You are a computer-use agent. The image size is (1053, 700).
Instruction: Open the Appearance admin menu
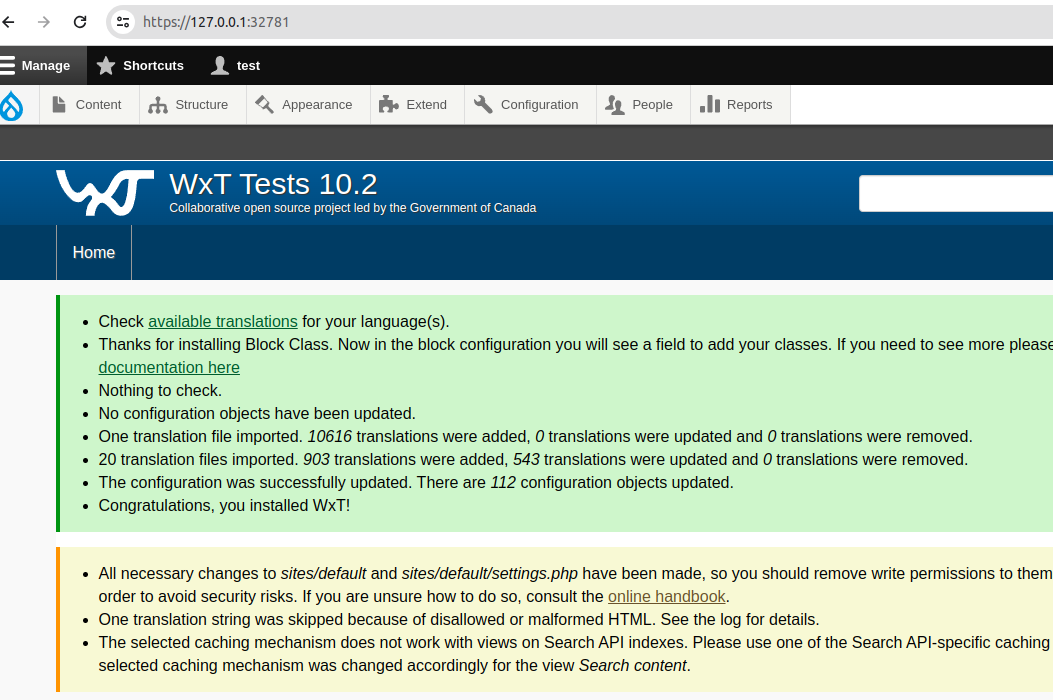tap(308, 105)
